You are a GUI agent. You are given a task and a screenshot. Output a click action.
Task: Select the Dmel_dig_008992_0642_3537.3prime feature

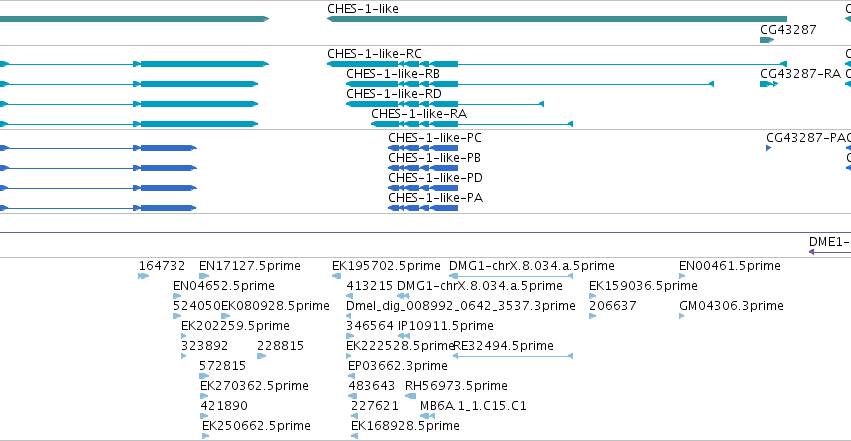(x=461, y=306)
